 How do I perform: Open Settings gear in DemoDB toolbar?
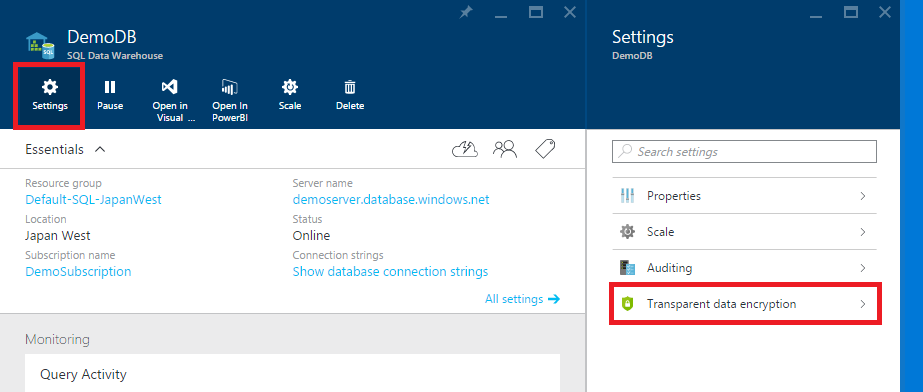(x=50, y=96)
